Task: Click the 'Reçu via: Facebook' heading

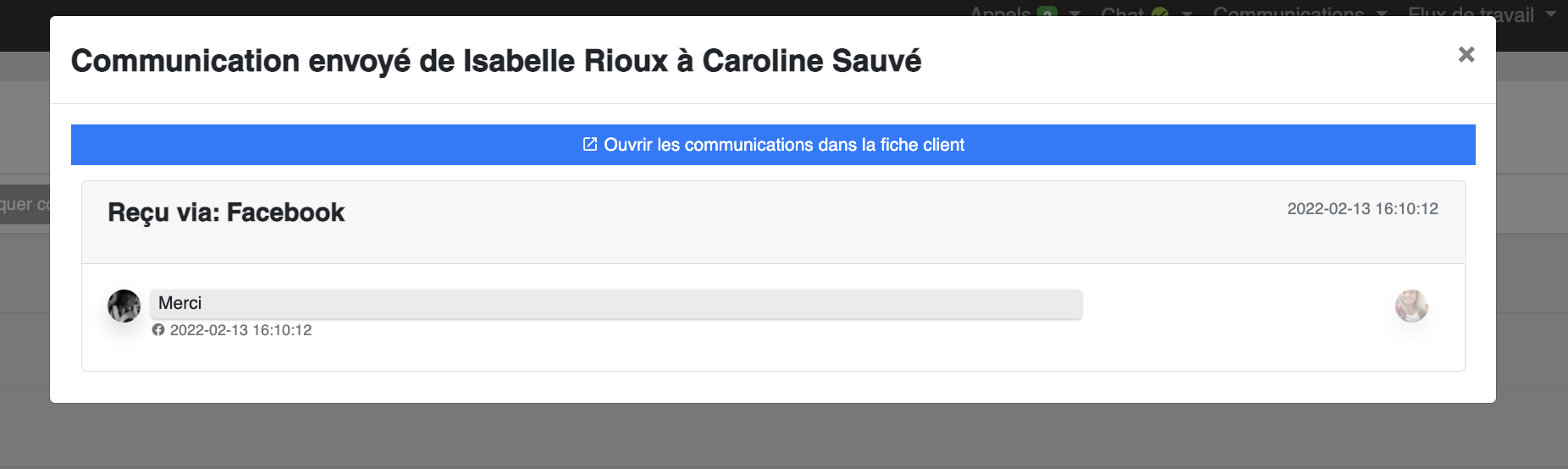Action: click(226, 212)
